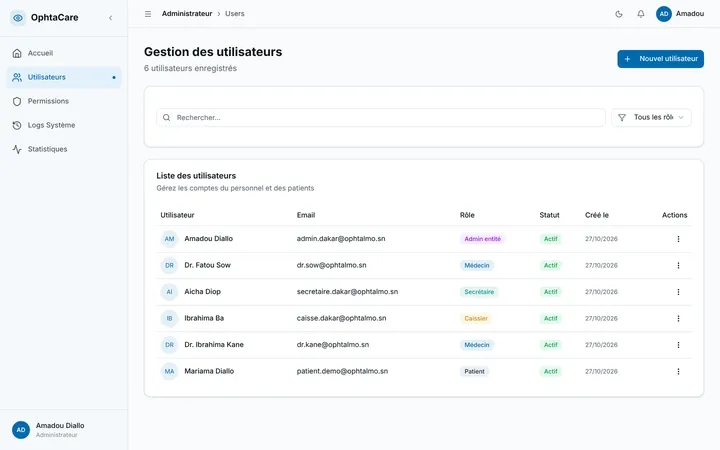This screenshot has width=720, height=450.
Task: Focus the Rechercher search field
Action: 381,118
